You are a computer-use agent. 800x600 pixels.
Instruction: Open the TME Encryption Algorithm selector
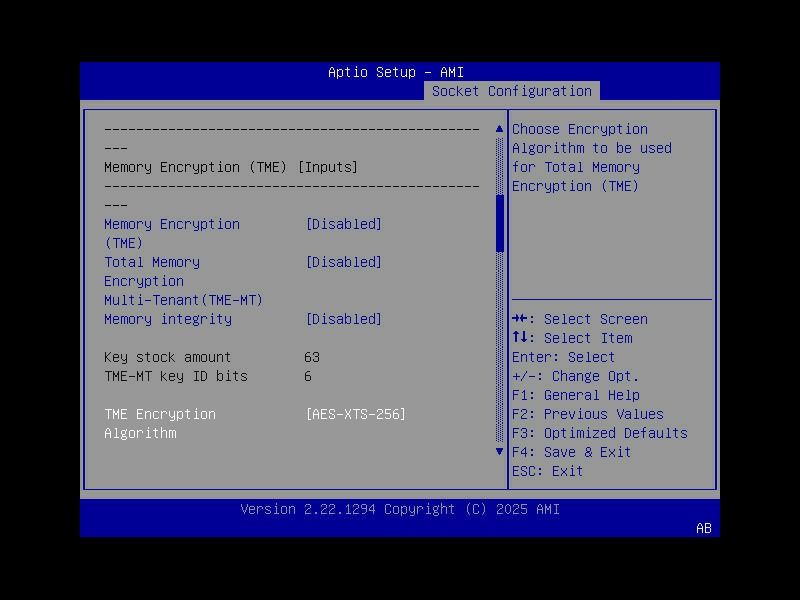[356, 414]
